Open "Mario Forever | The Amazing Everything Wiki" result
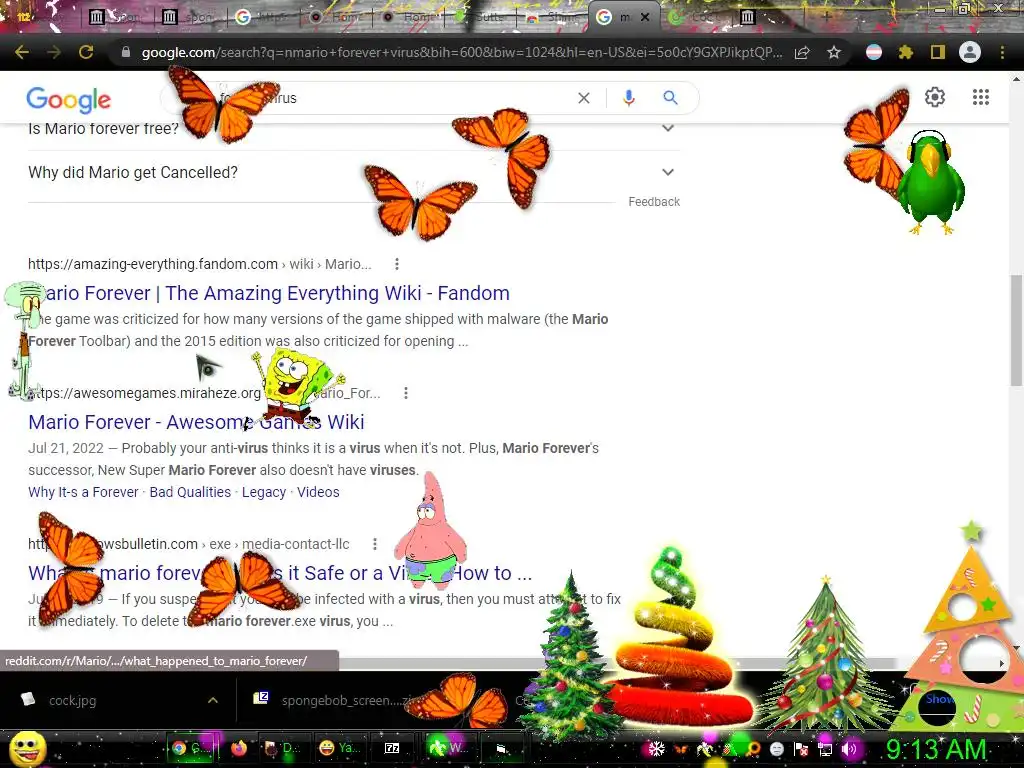Viewport: 1024px width, 768px height. click(x=269, y=293)
